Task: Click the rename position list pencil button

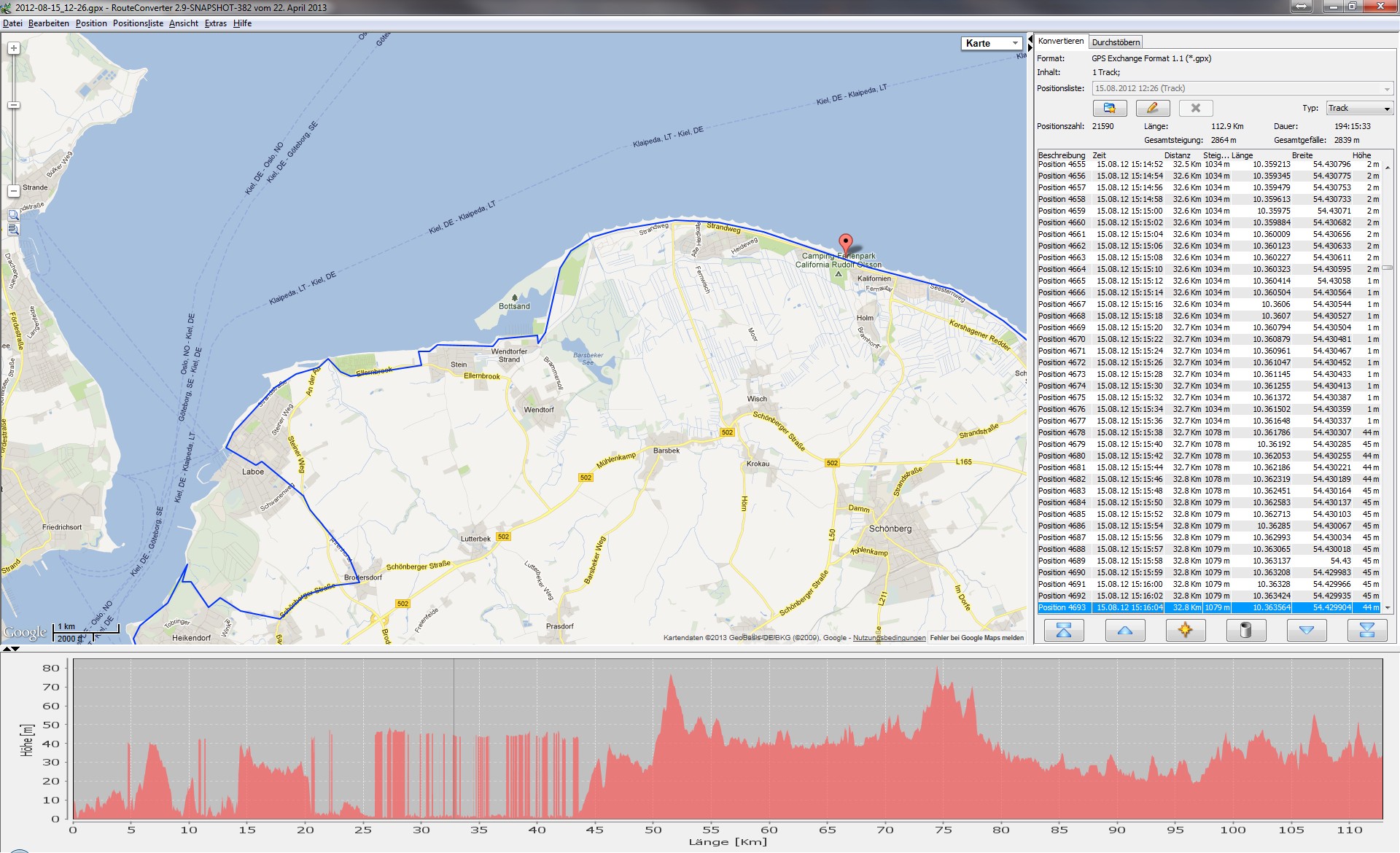Action: tap(1152, 108)
